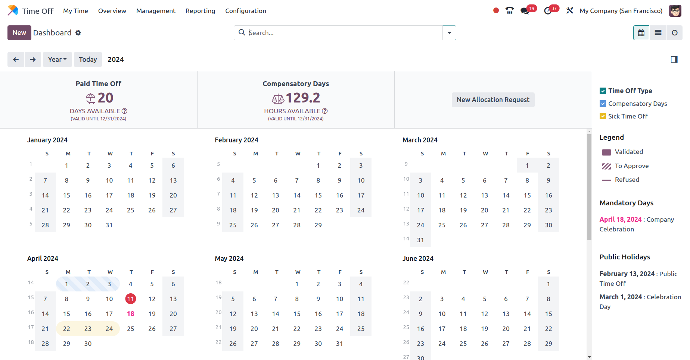Click the Validated legend swatch
Viewport: 690px width, 360px height.
click(x=606, y=152)
